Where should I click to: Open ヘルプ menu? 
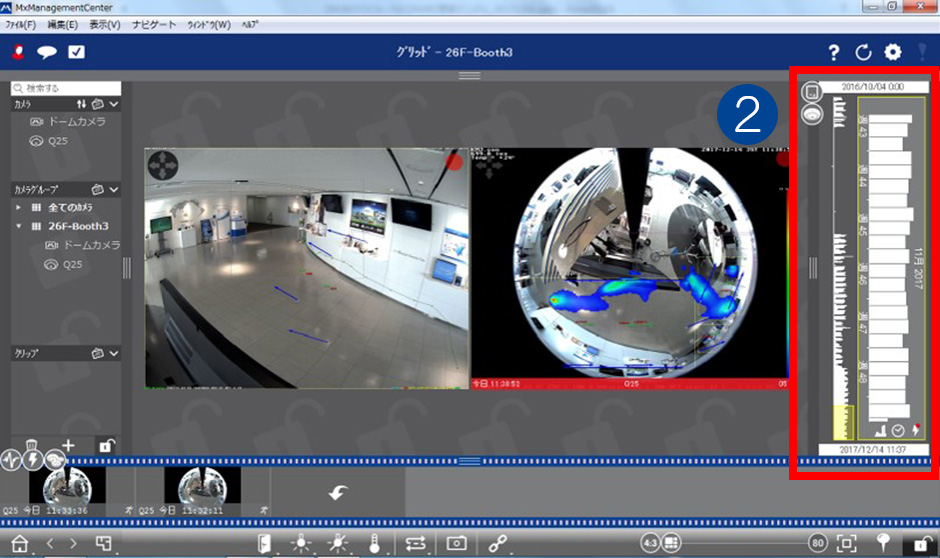point(249,25)
